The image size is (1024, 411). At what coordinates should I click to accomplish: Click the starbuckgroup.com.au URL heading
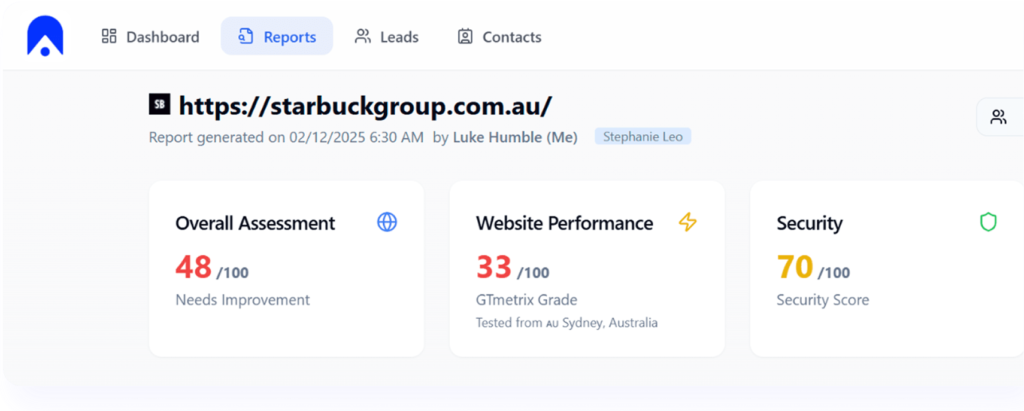tap(365, 105)
